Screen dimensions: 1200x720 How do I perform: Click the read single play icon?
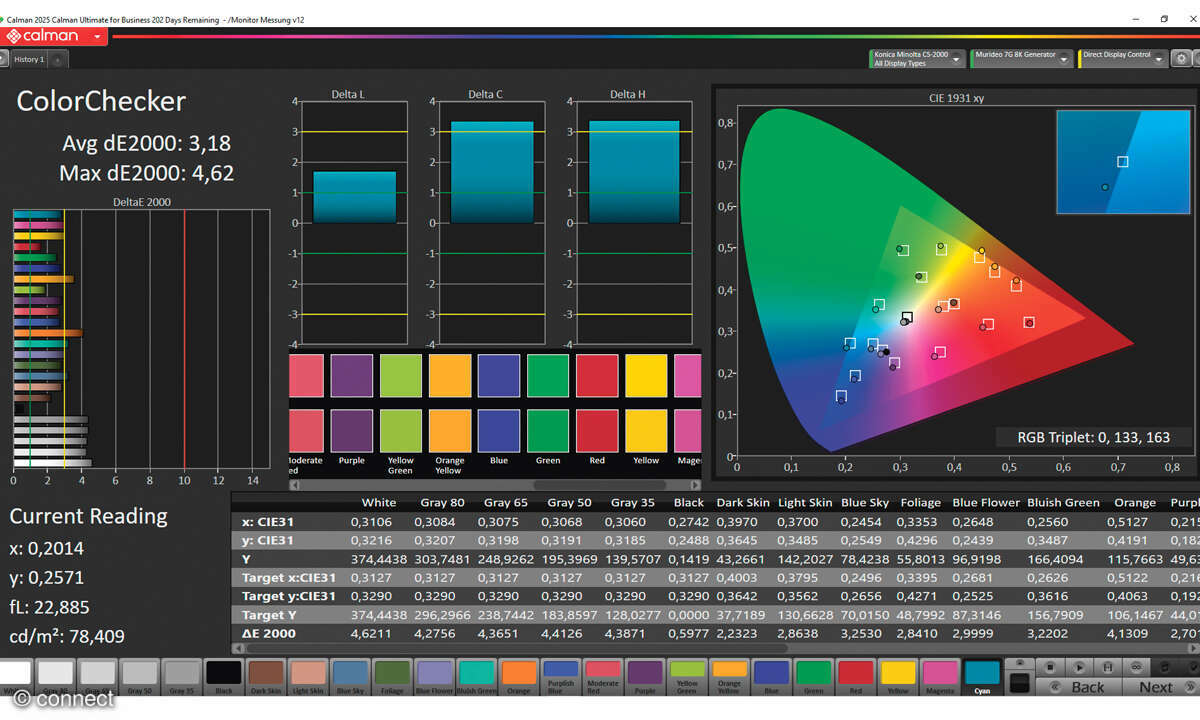point(1078,666)
